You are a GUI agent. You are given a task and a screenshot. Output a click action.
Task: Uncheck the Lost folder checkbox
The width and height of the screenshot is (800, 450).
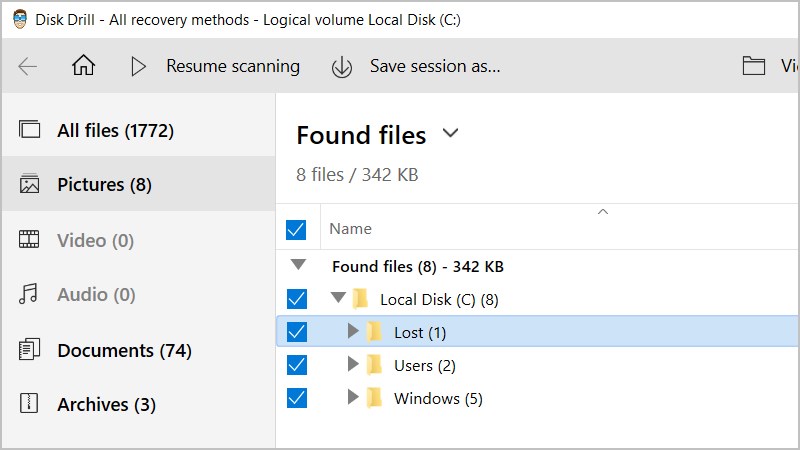[x=297, y=332]
